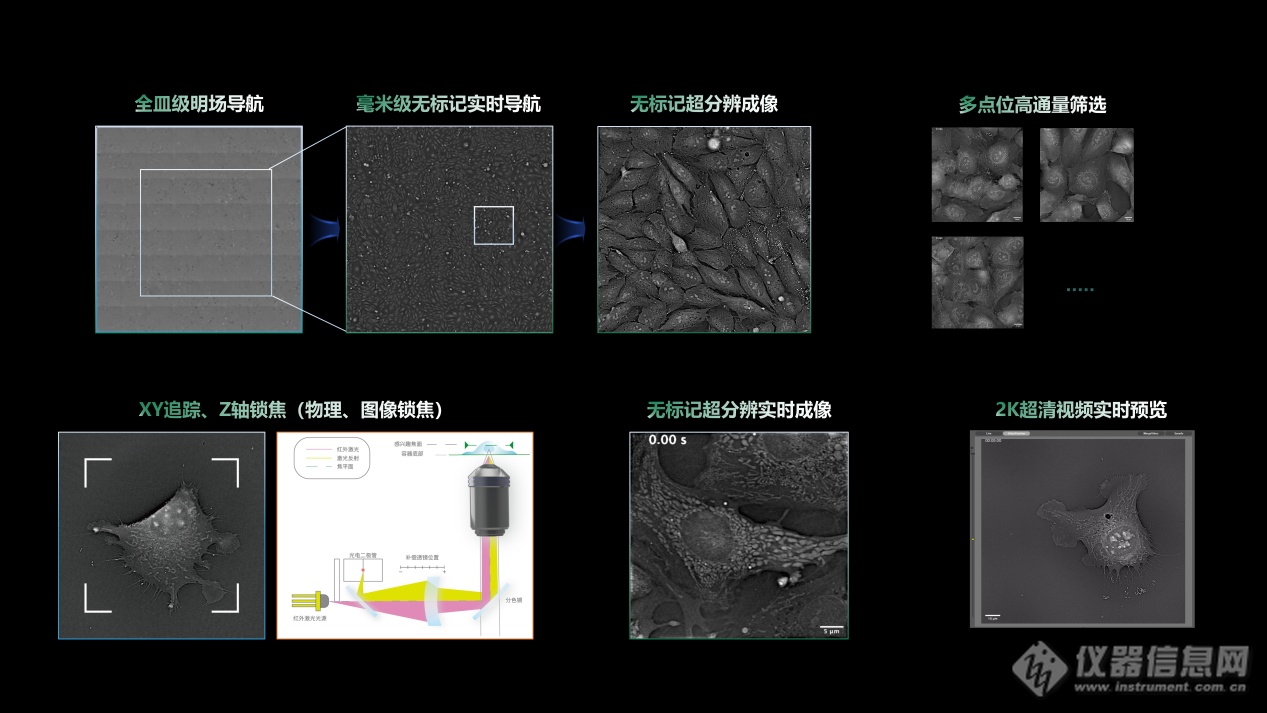Click the rightmost button in preview window top bar
Viewport: 1267px width, 713px height.
1178,434
